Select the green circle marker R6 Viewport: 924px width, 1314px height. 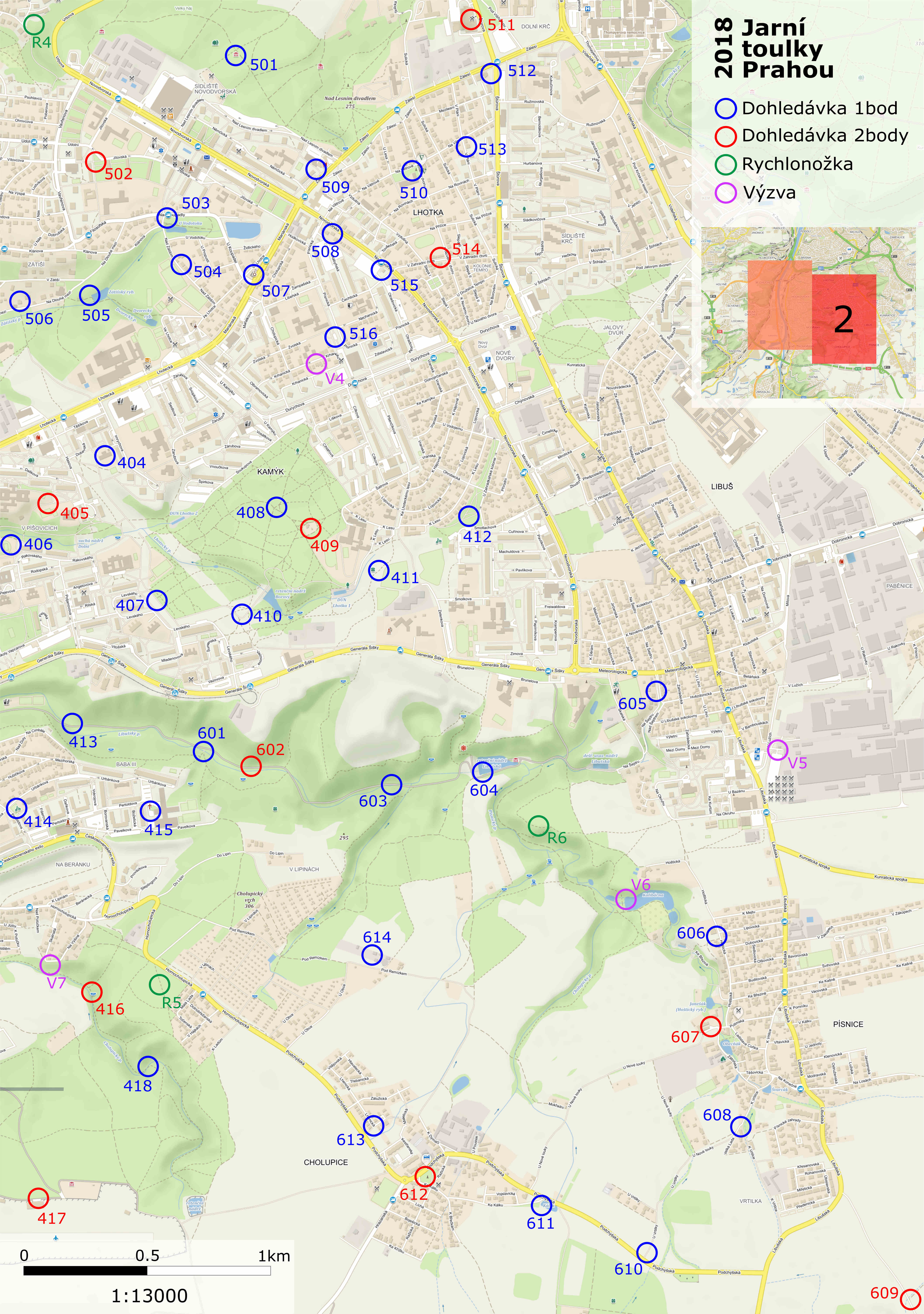pyautogui.click(x=538, y=826)
